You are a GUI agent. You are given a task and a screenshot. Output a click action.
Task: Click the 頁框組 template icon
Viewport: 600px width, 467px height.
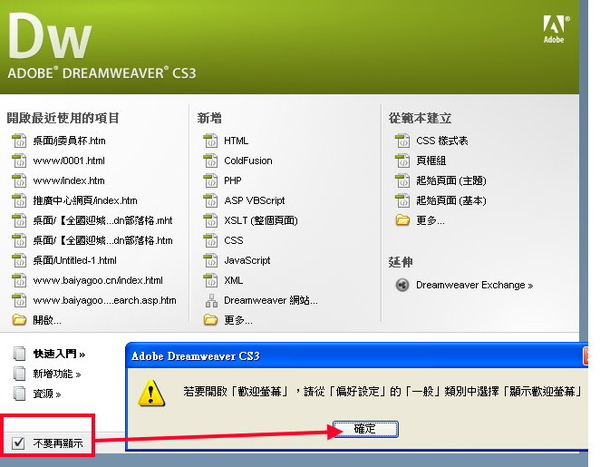pyautogui.click(x=402, y=161)
